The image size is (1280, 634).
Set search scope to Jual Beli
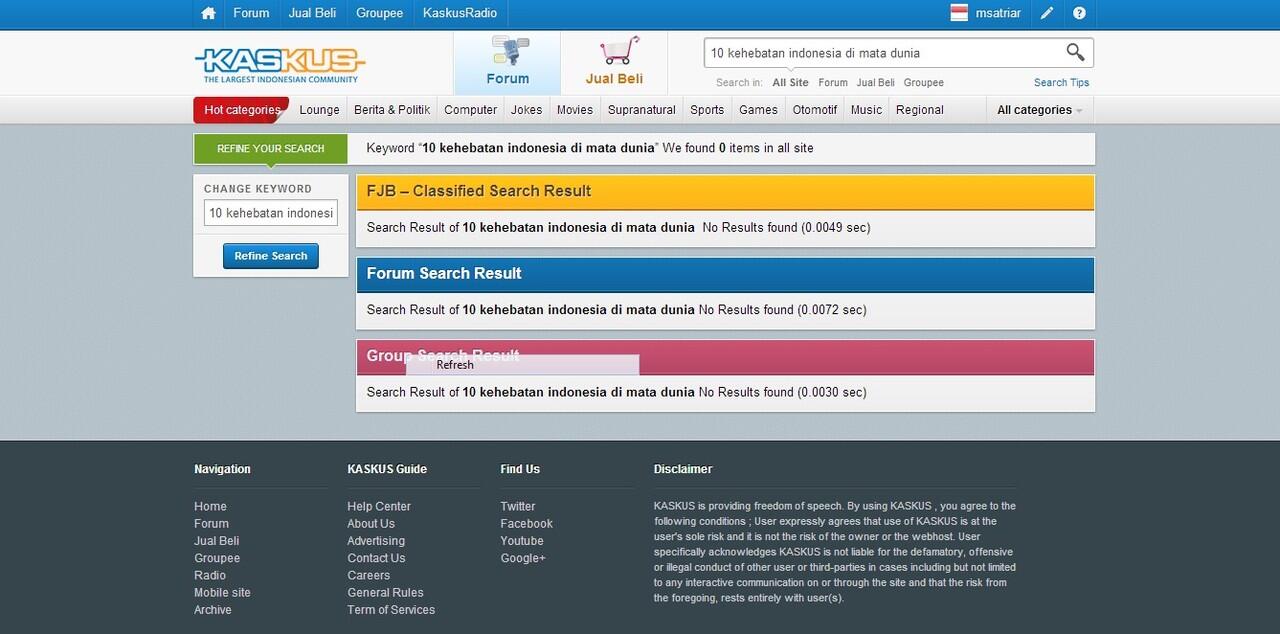pos(875,83)
